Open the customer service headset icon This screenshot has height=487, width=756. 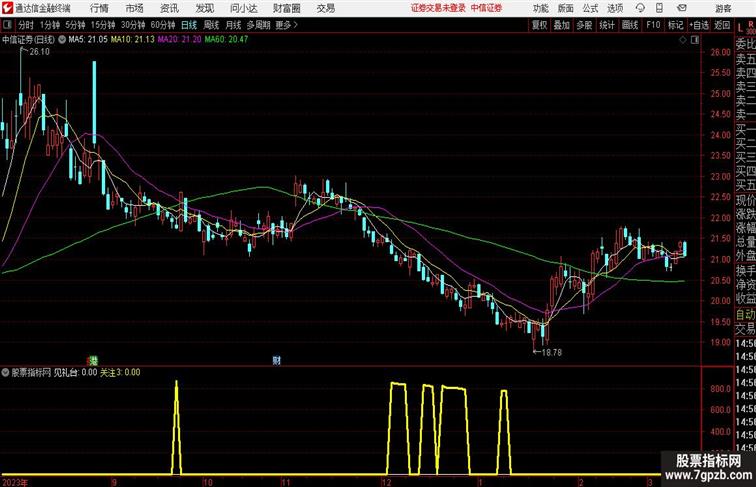[x=640, y=8]
